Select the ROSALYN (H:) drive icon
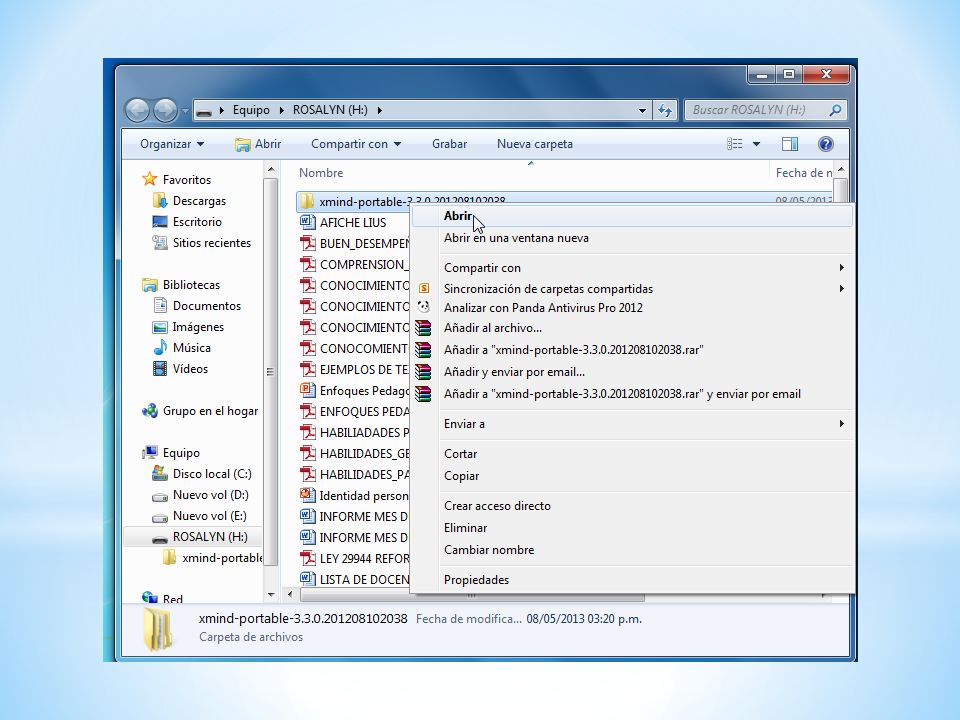960x720 pixels. [x=160, y=538]
